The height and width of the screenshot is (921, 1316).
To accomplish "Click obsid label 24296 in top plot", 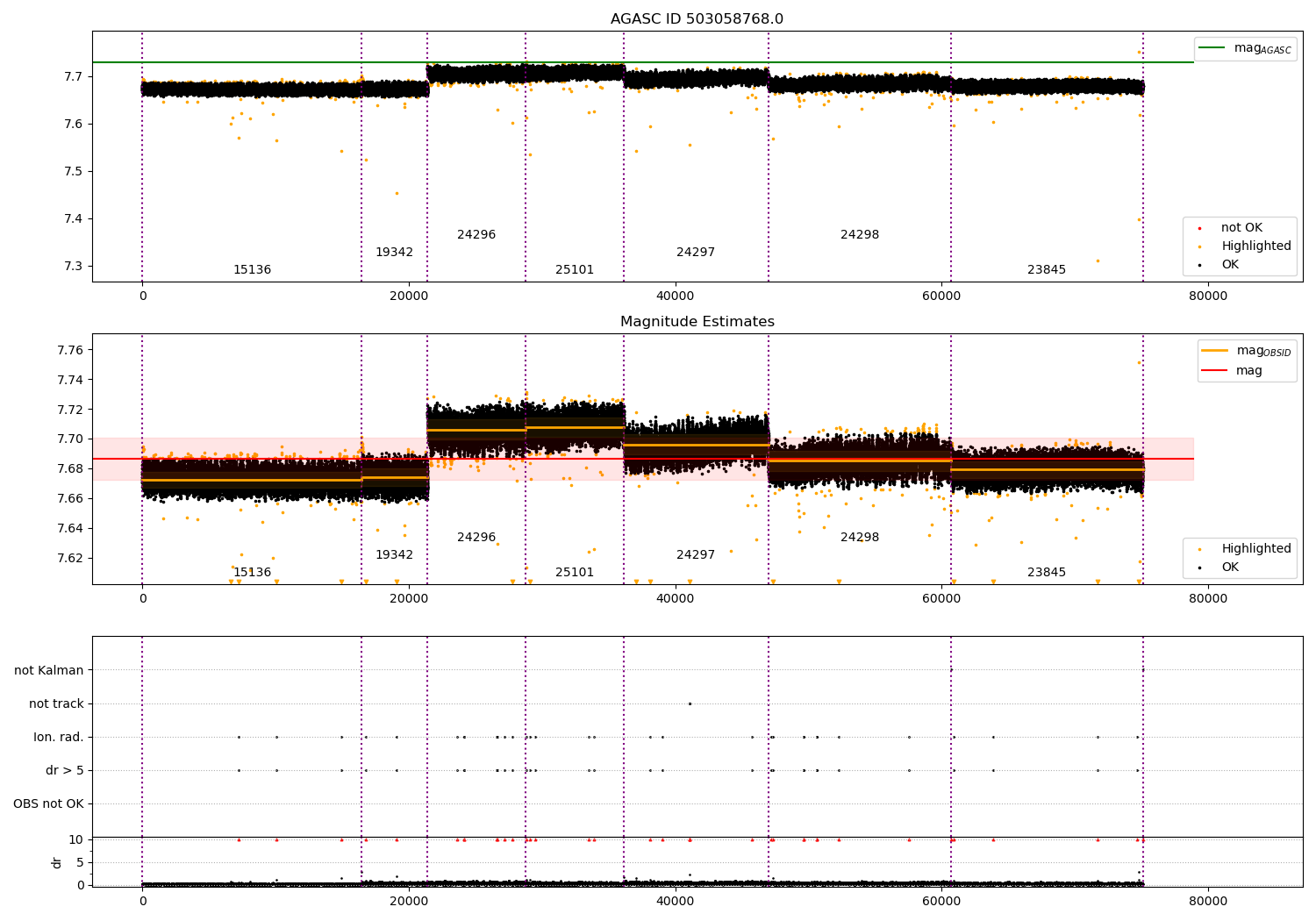I will pyautogui.click(x=476, y=235).
